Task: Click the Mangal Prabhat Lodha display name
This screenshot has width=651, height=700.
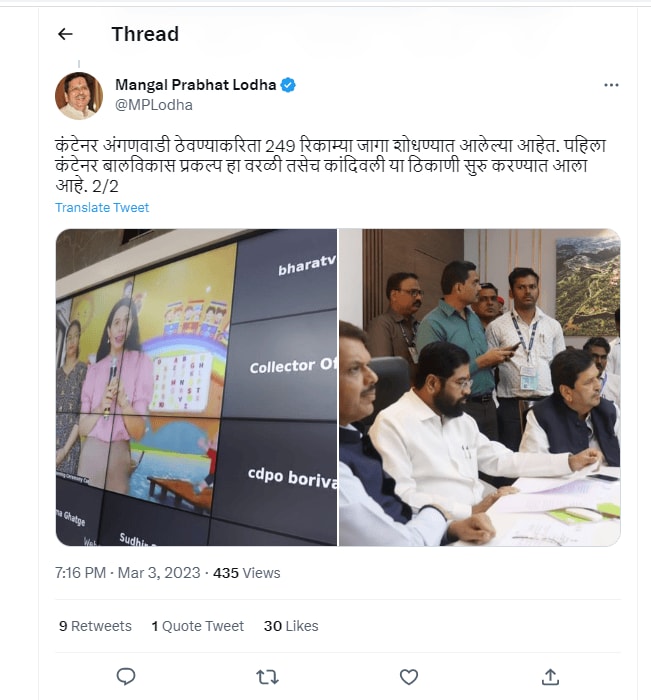Action: pos(196,85)
